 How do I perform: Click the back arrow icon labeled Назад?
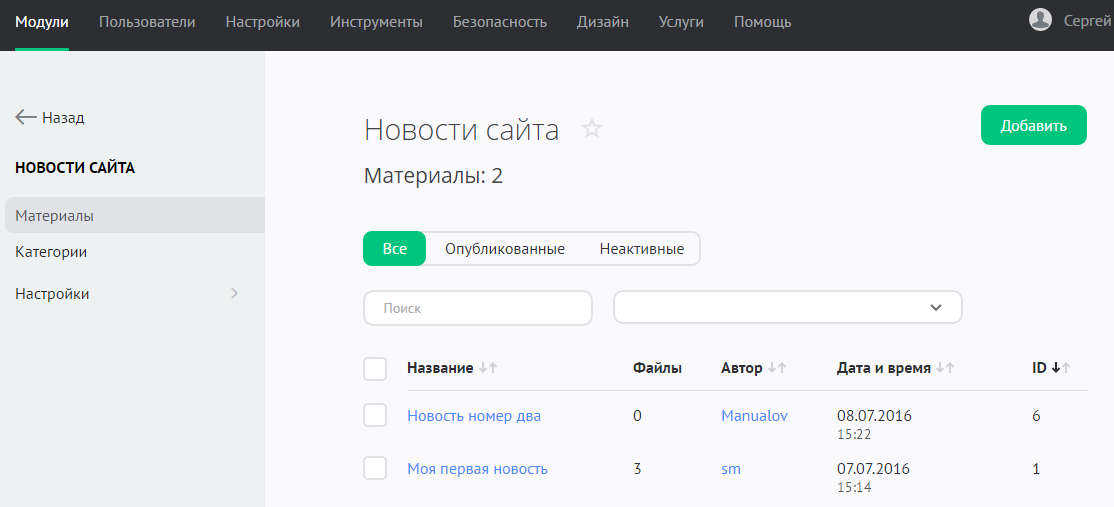click(x=26, y=117)
